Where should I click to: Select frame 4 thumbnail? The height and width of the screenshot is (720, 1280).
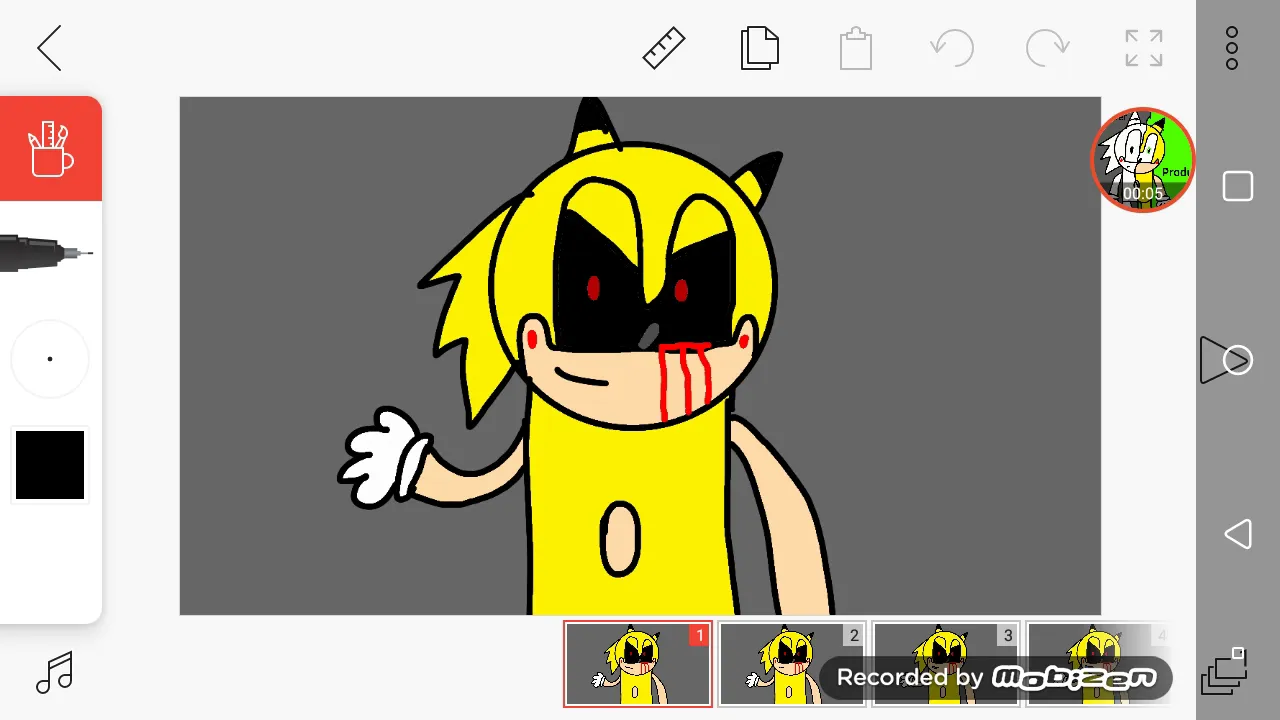(1099, 664)
